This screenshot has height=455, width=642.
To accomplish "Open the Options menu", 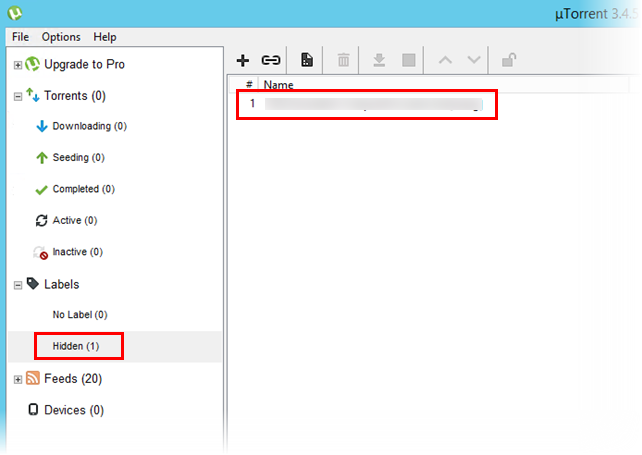I will pos(61,37).
